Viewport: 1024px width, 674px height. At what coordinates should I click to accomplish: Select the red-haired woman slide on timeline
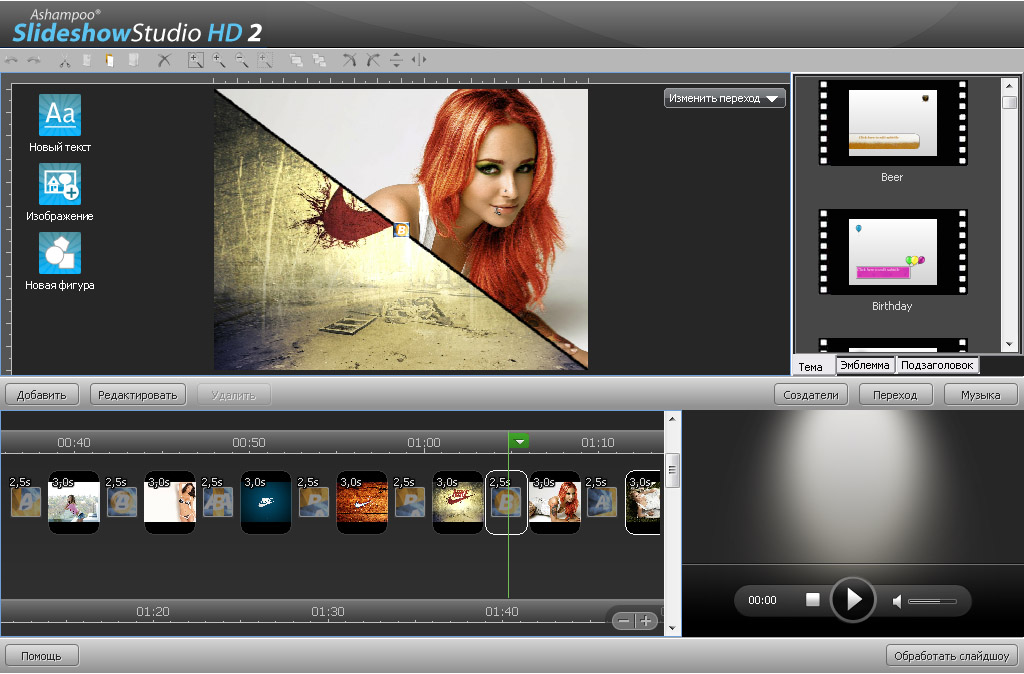pyautogui.click(x=555, y=502)
